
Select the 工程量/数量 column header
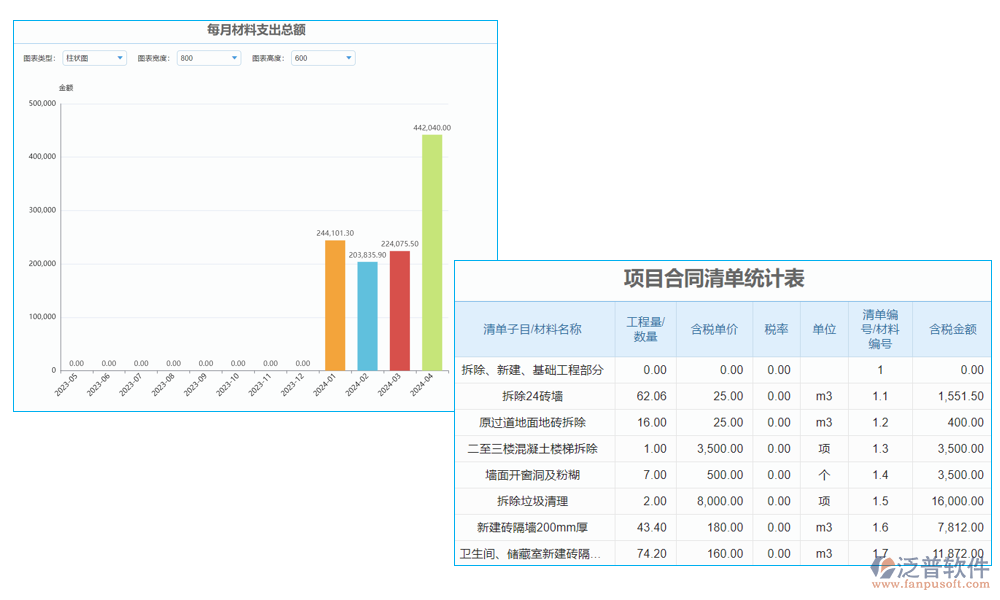click(x=646, y=329)
